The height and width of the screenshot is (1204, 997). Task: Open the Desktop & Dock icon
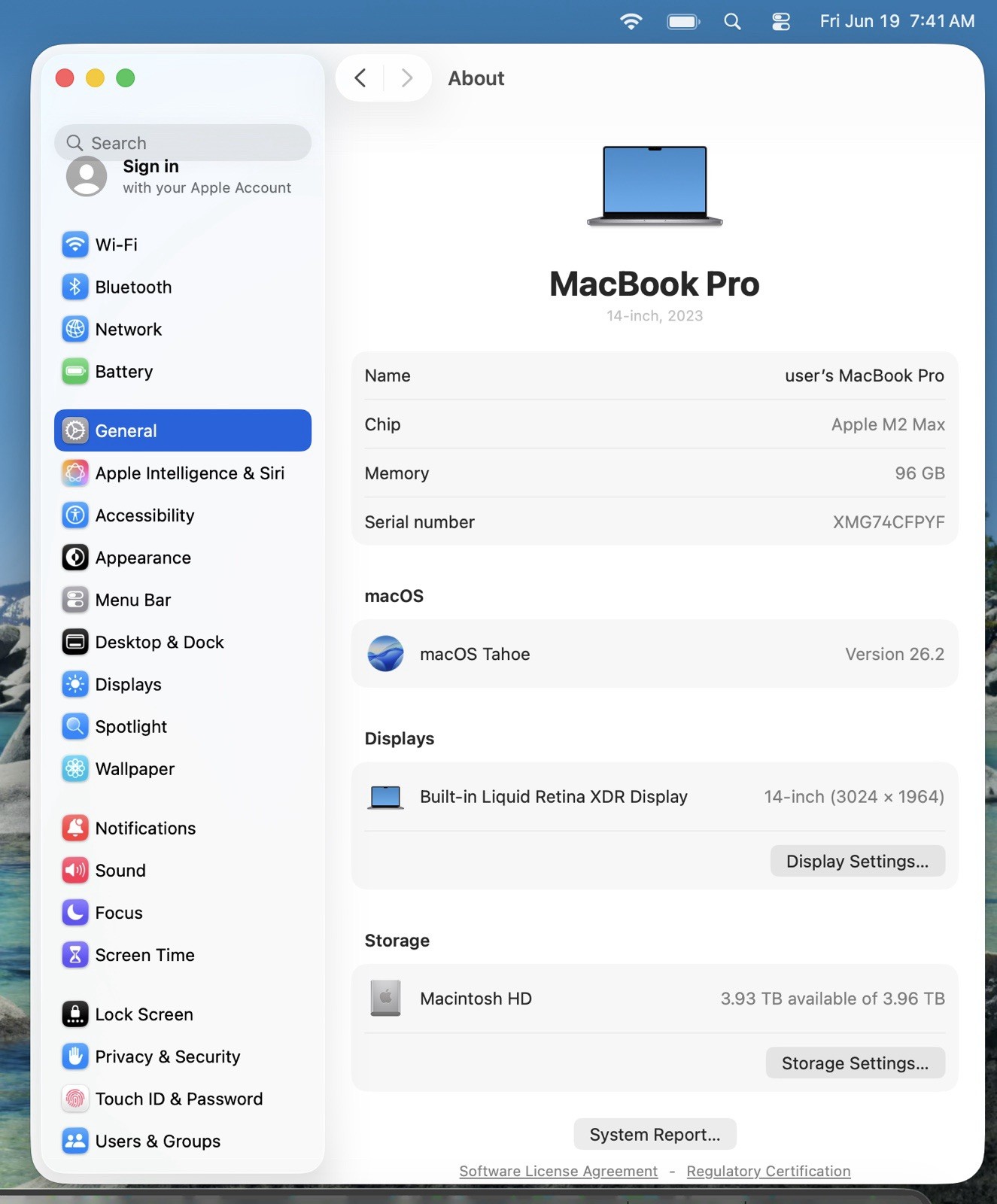tap(74, 642)
